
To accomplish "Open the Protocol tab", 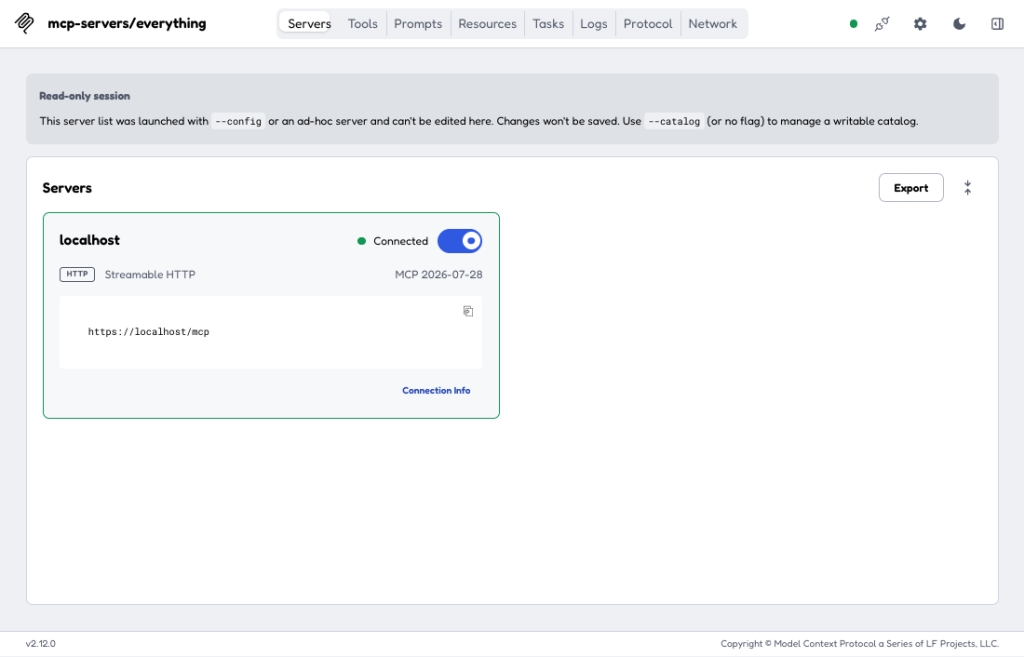I will (647, 24).
